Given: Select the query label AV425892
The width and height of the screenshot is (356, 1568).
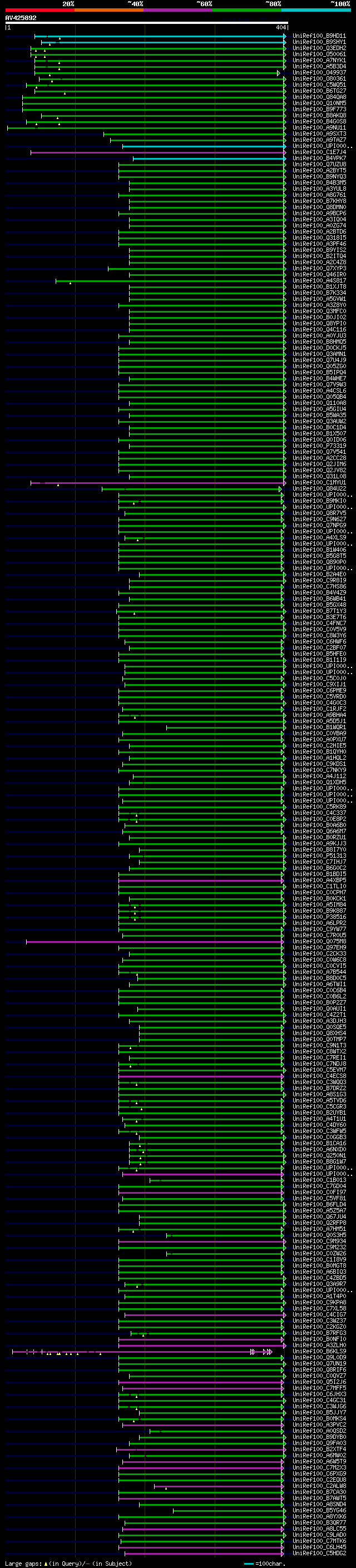Looking at the screenshot, I should pos(21,18).
